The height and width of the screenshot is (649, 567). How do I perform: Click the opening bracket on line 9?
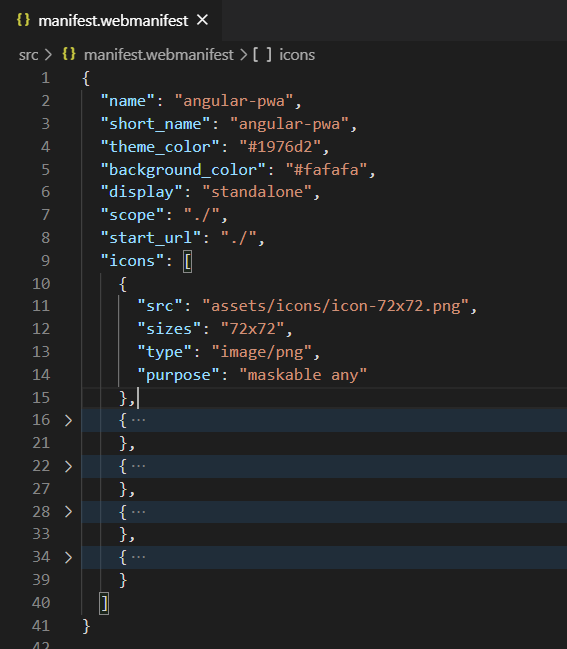(x=187, y=262)
